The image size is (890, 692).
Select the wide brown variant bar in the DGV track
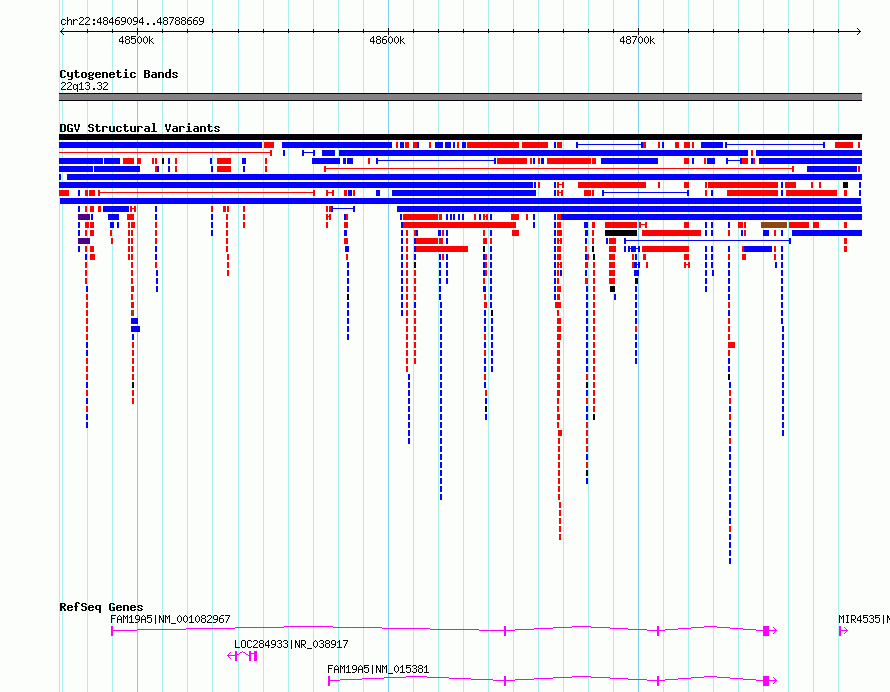tap(774, 225)
